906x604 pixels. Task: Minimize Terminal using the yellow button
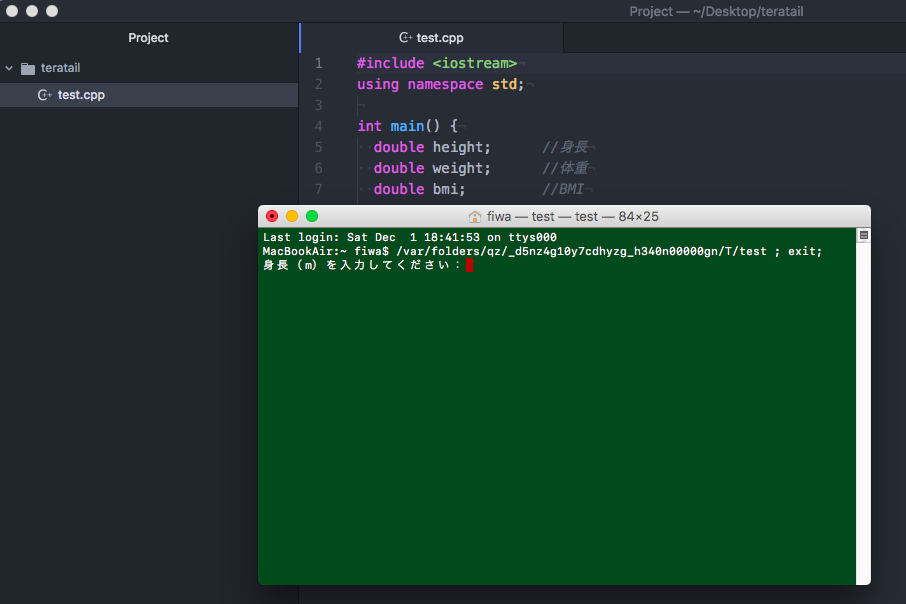click(x=292, y=216)
